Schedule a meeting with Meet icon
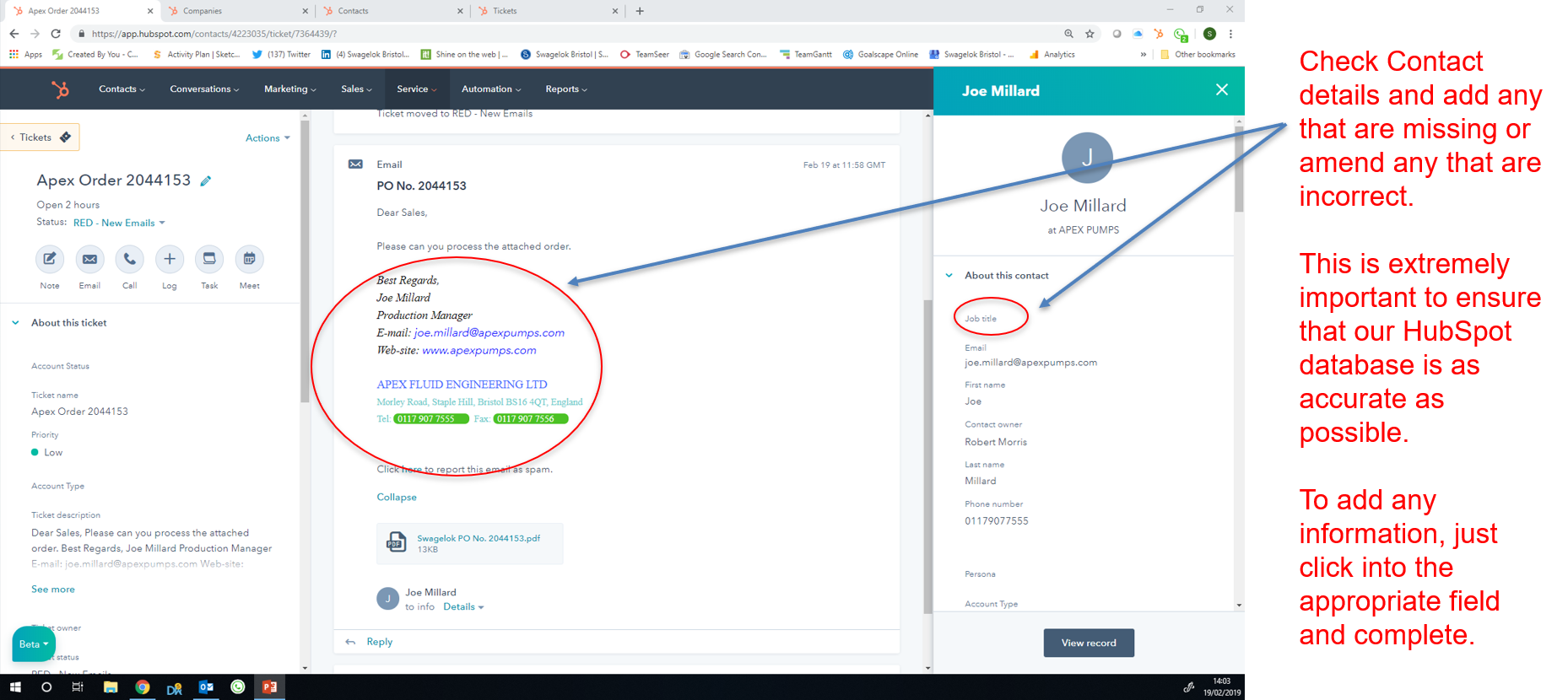The height and width of the screenshot is (700, 1568). pos(249,259)
